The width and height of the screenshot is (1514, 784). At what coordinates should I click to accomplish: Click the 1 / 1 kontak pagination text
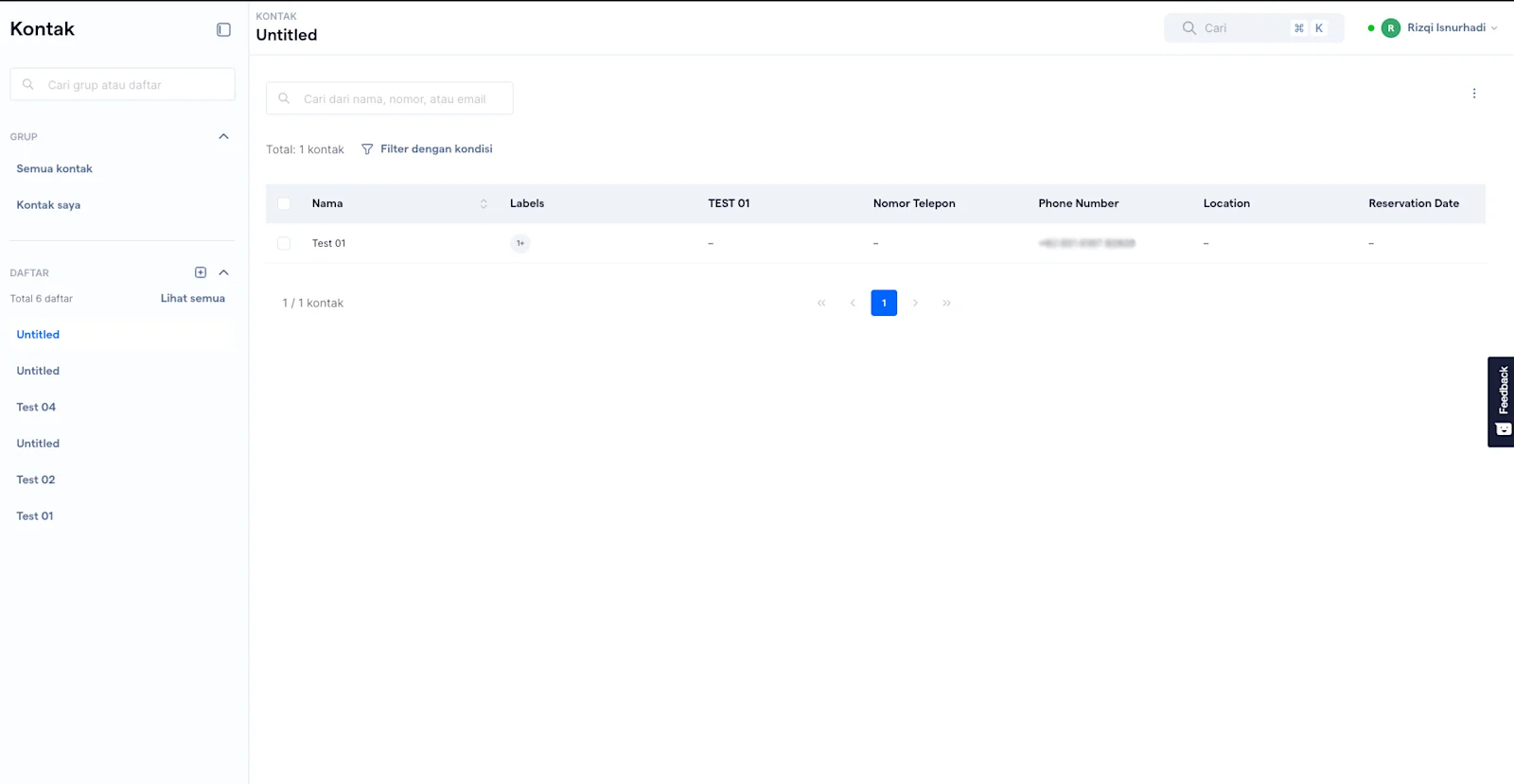tap(313, 303)
